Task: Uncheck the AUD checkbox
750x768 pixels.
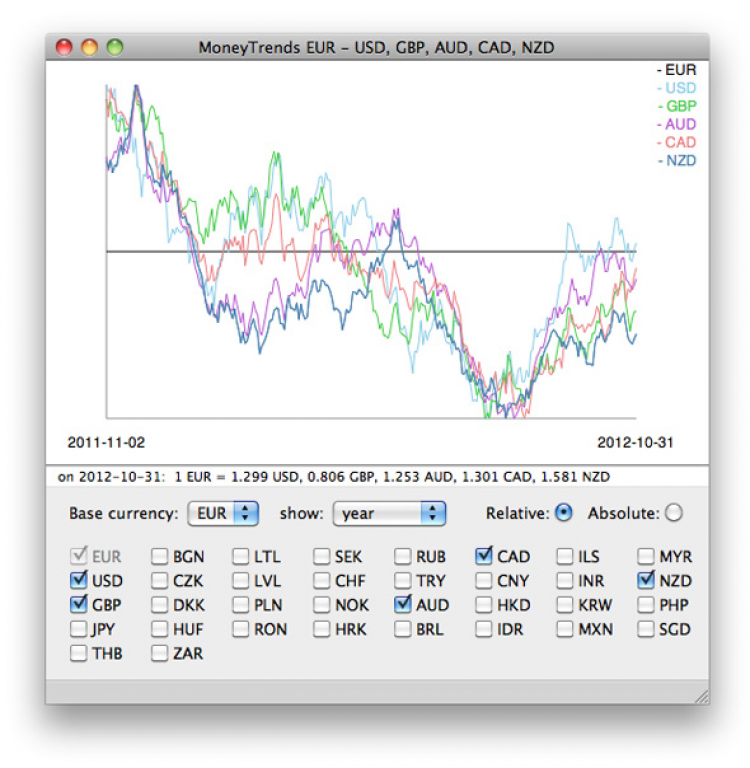Action: (403, 605)
